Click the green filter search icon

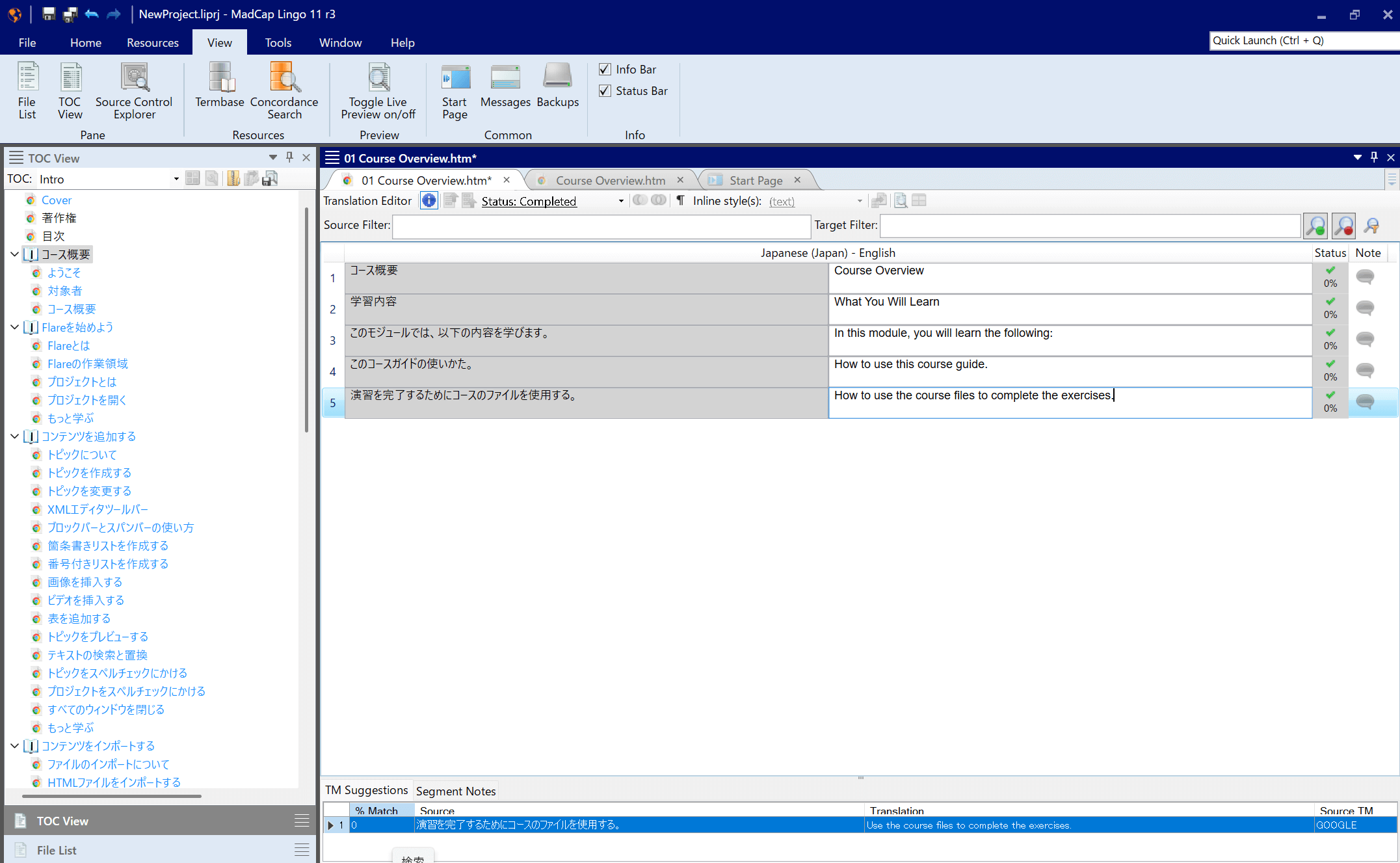(1315, 226)
